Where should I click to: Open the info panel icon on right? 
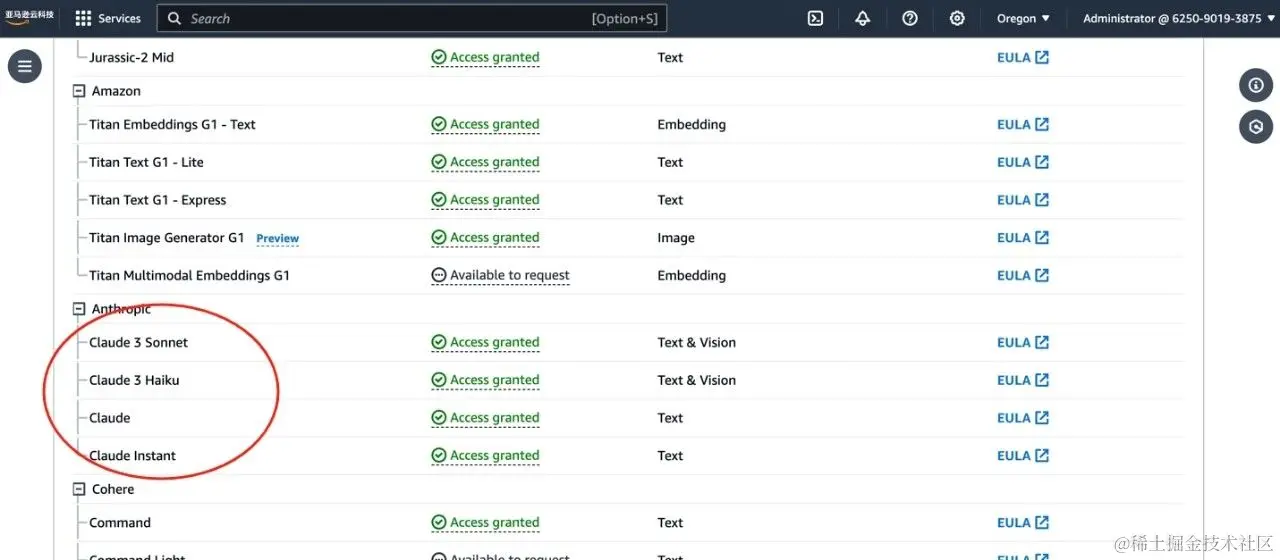click(x=1256, y=85)
